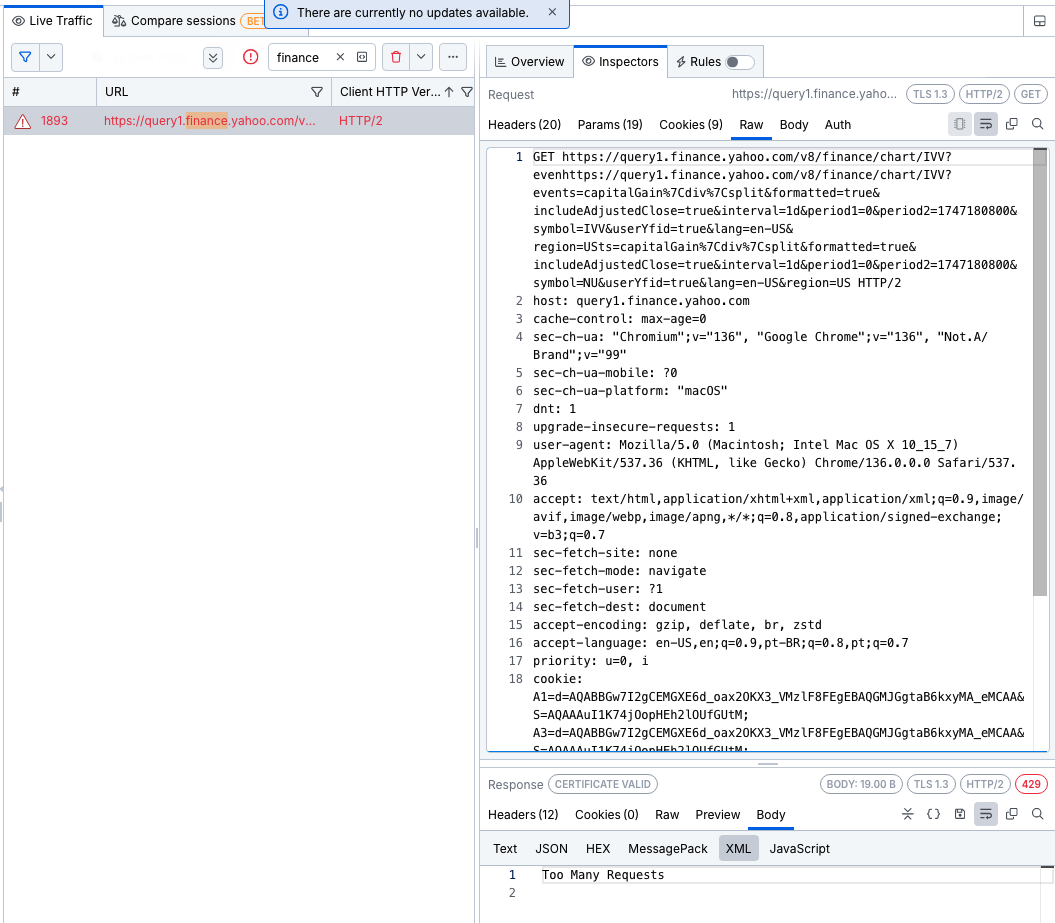This screenshot has height=923, width=1055.
Task: Click the finance search filter field
Action: (x=300, y=57)
